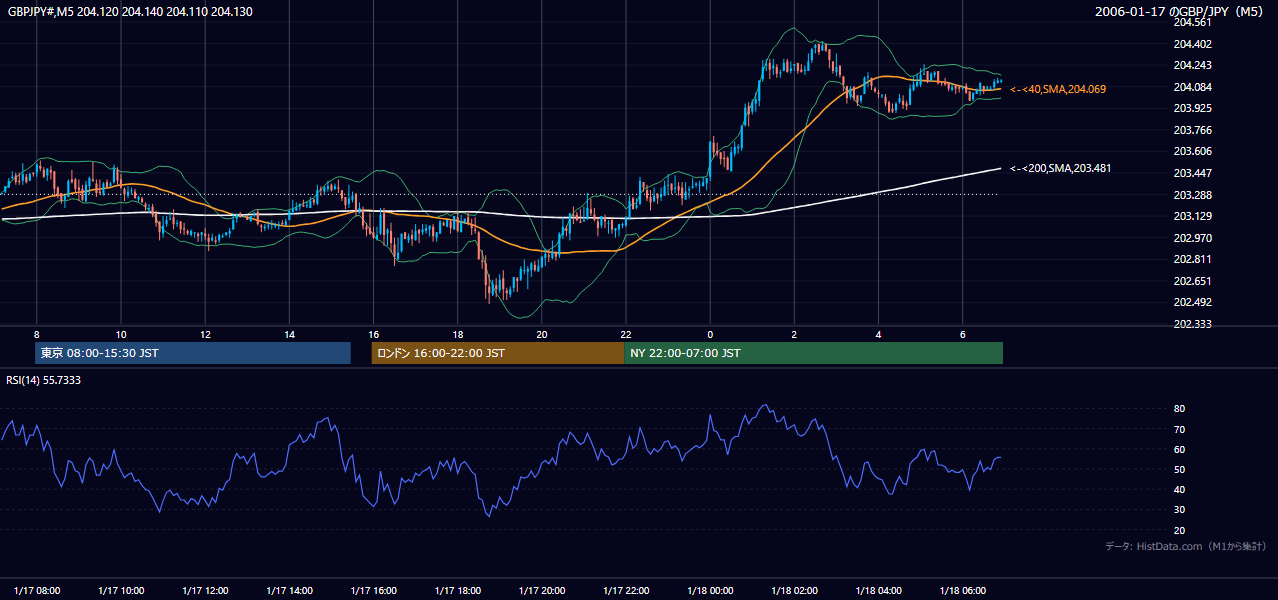The height and width of the screenshot is (600, 1278).
Task: Click price level 202.651 on price axis
Action: click(1192, 281)
